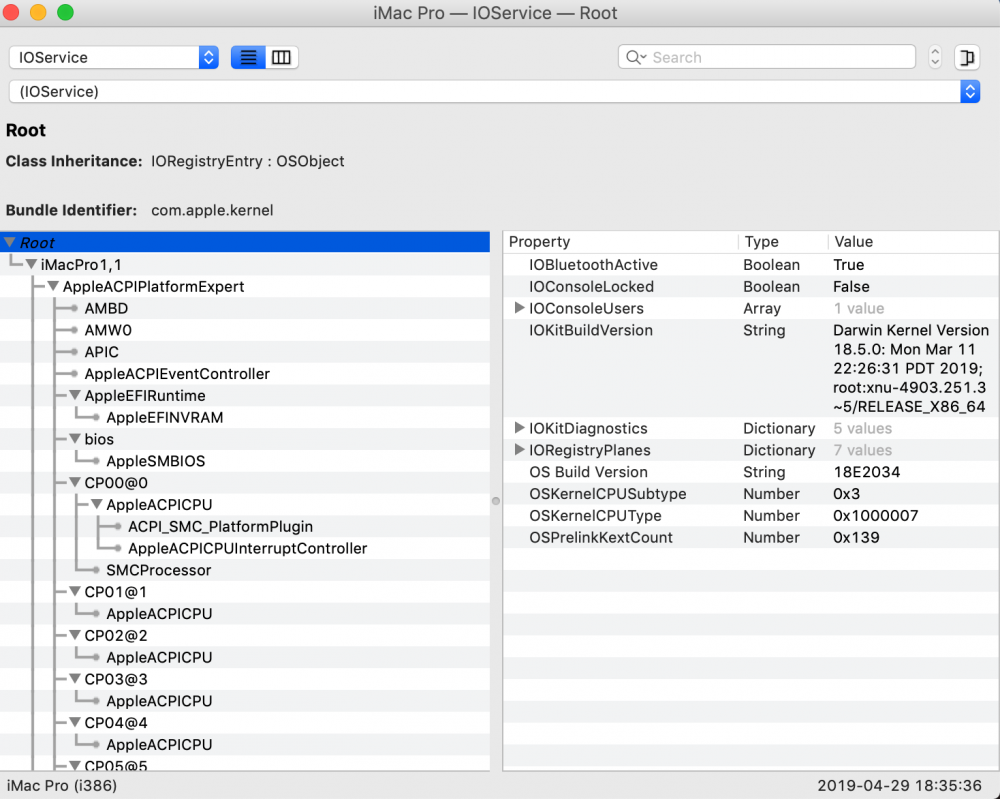Select the IOKitBuildVersion property row
The height and width of the screenshot is (799, 1000).
pyautogui.click(x=751, y=369)
